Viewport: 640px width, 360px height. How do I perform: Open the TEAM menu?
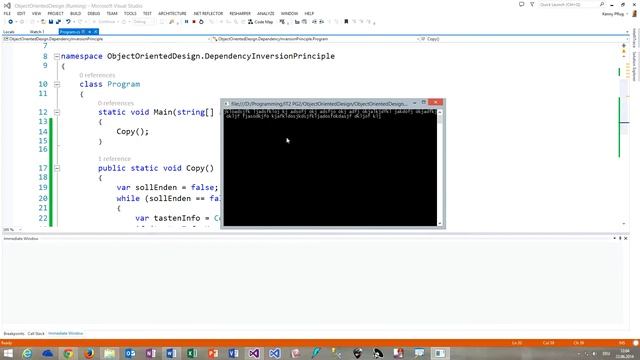click(x=112, y=13)
